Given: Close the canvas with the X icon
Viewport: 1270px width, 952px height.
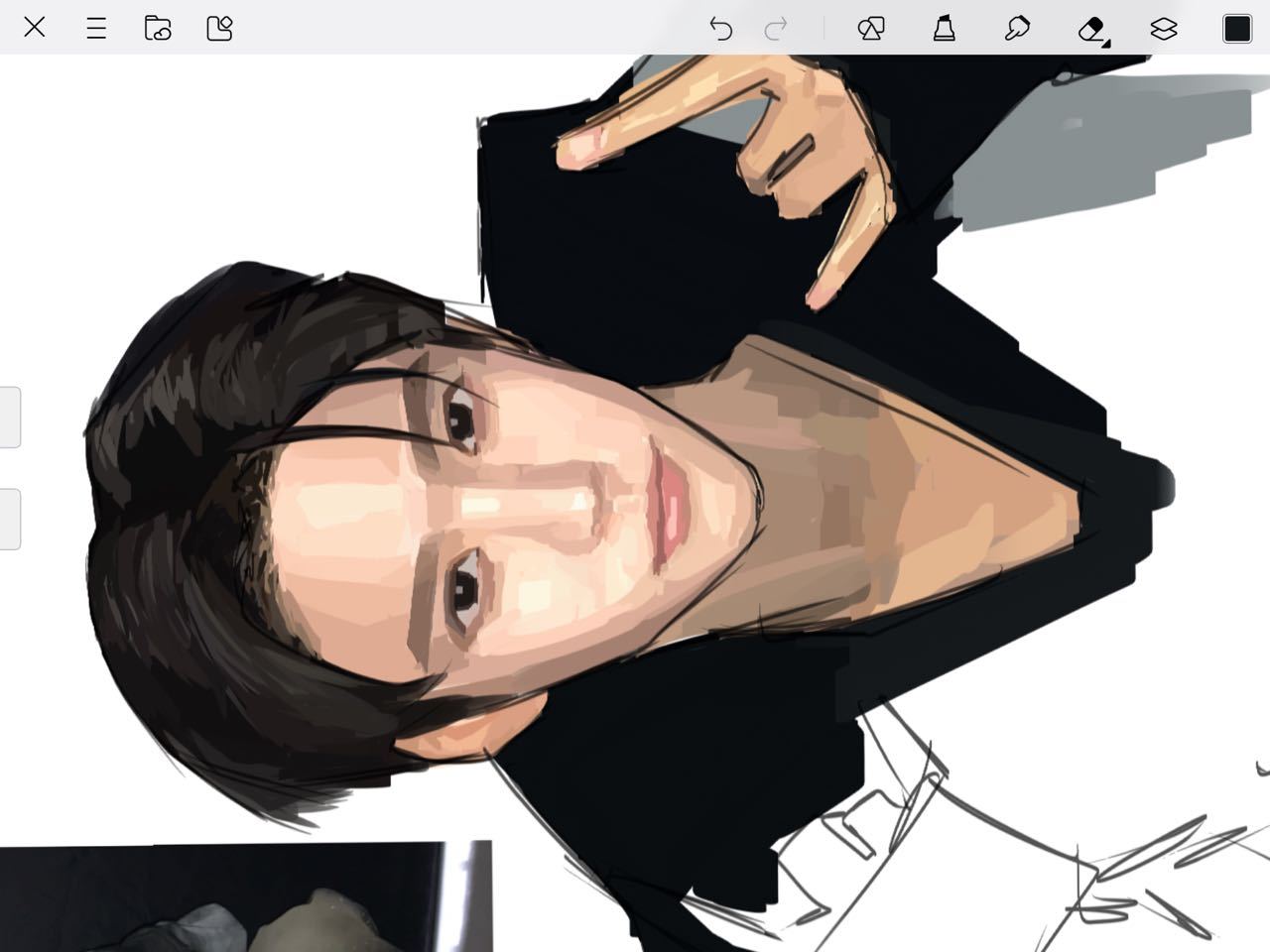Looking at the screenshot, I should 35,28.
